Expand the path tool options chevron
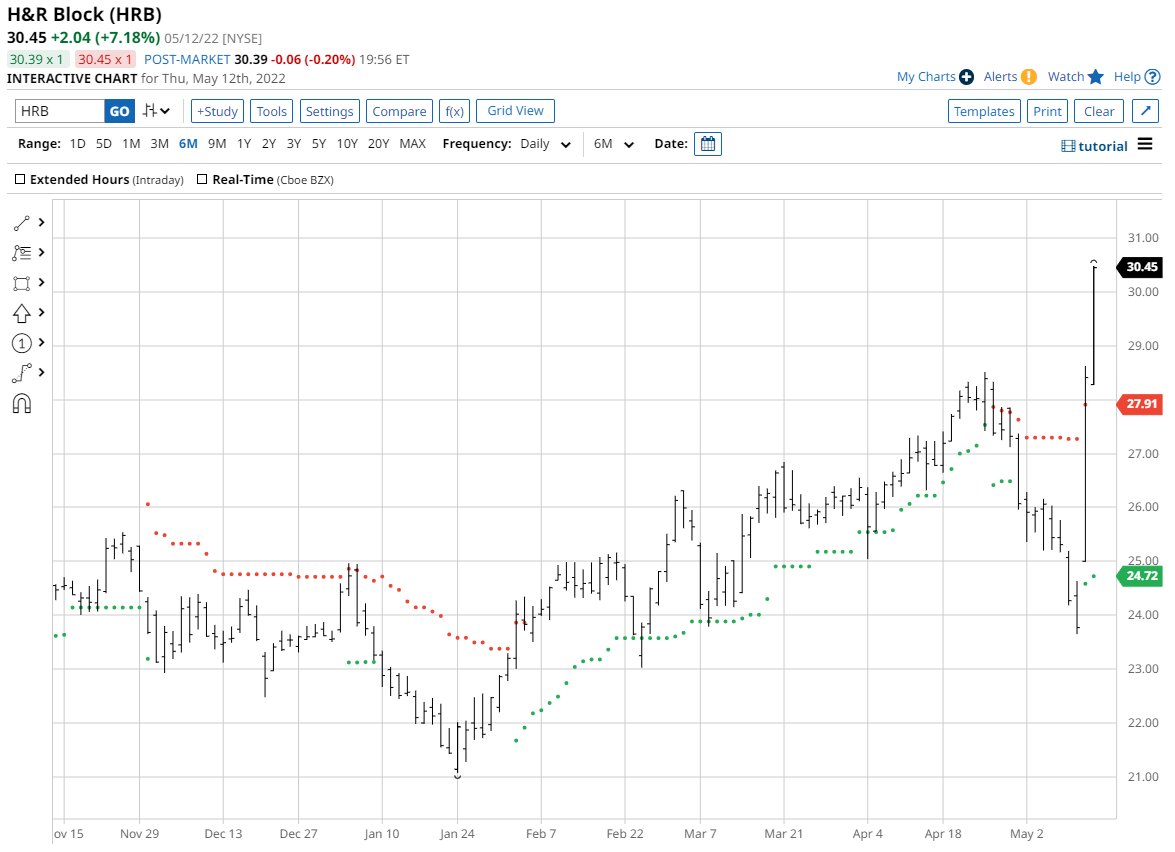The width and height of the screenshot is (1175, 852). click(41, 372)
